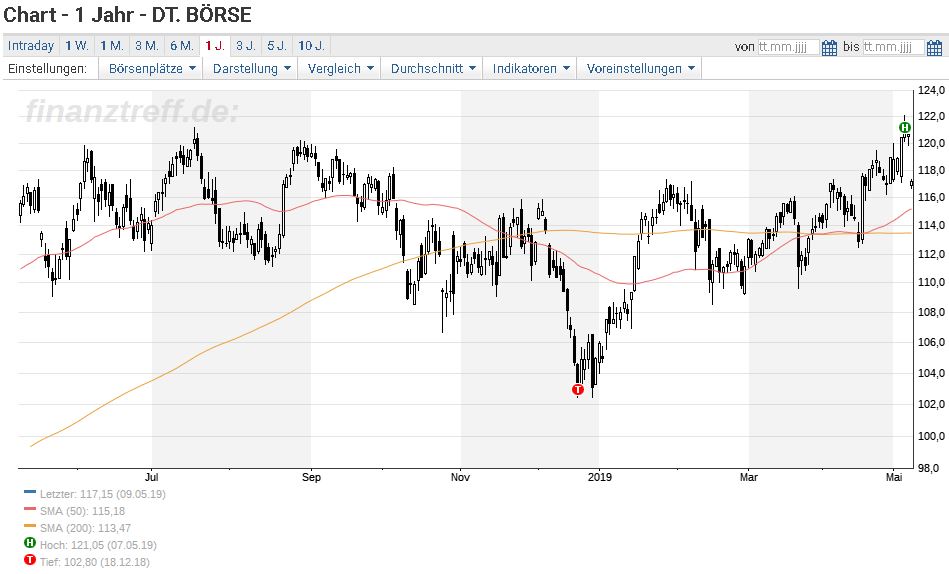This screenshot has width=949, height=574.
Task: Click the 'SMA (200): 113,47' legend entry
Action: [85, 528]
